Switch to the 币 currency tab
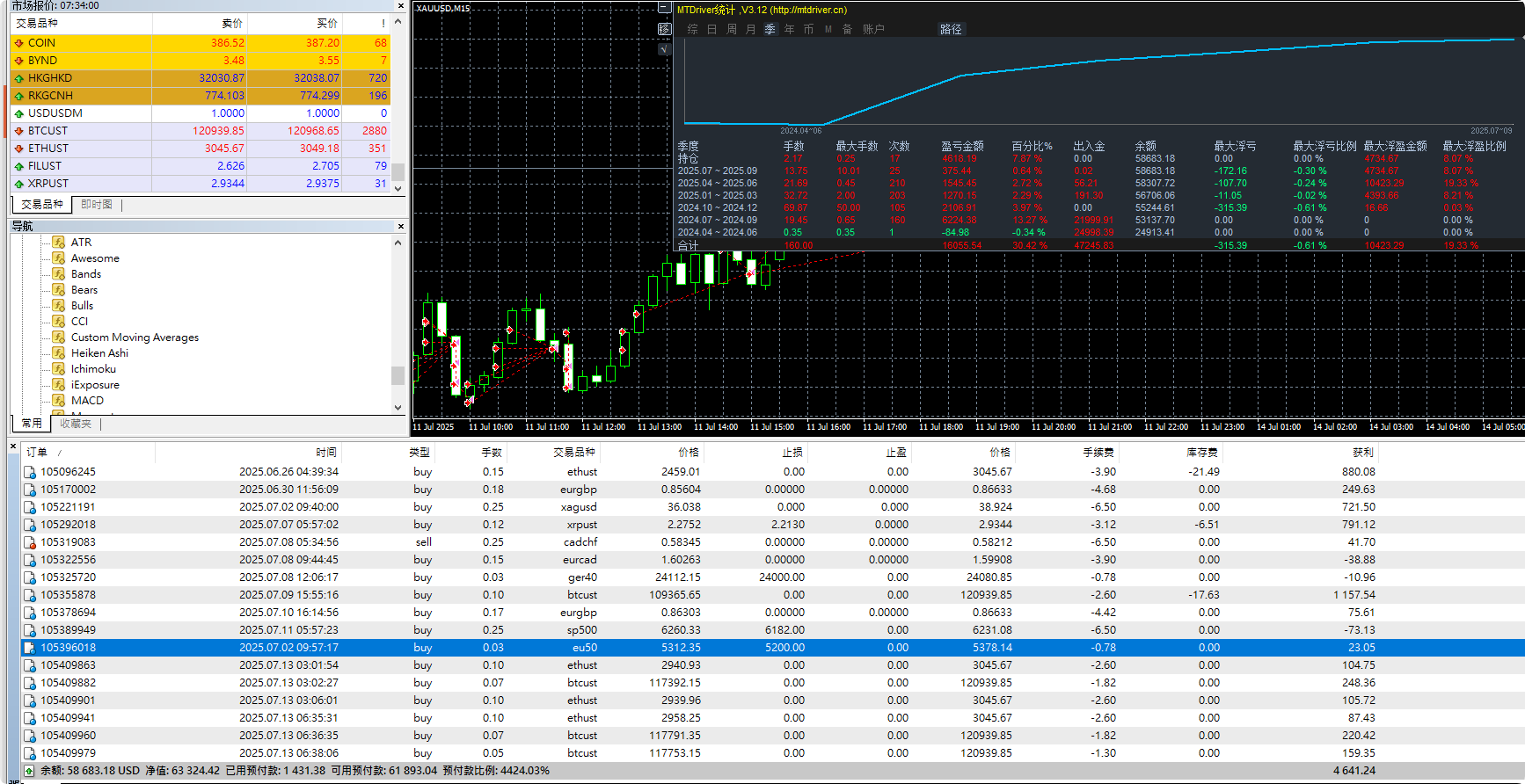1525x784 pixels. [x=808, y=29]
